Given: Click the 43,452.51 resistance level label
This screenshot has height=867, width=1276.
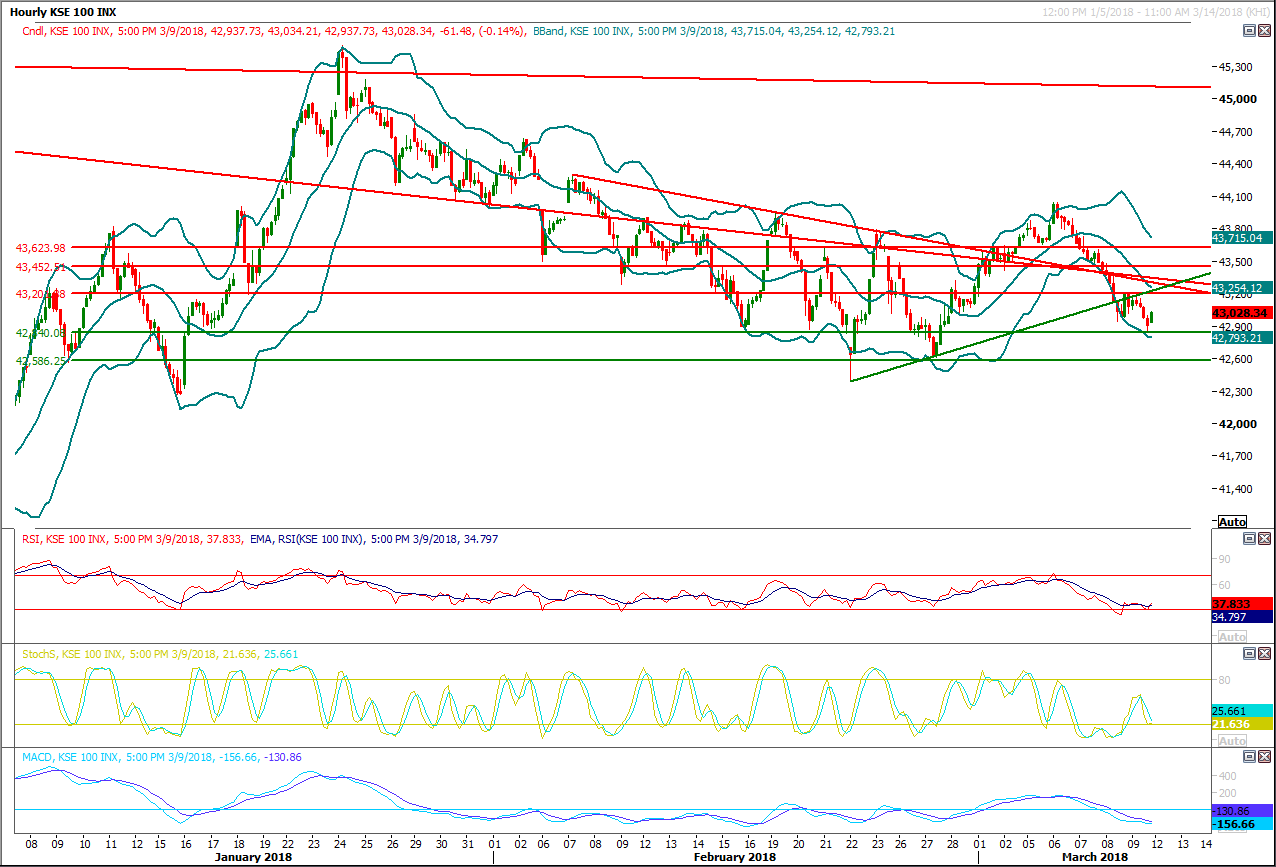Looking at the screenshot, I should coord(41,267).
